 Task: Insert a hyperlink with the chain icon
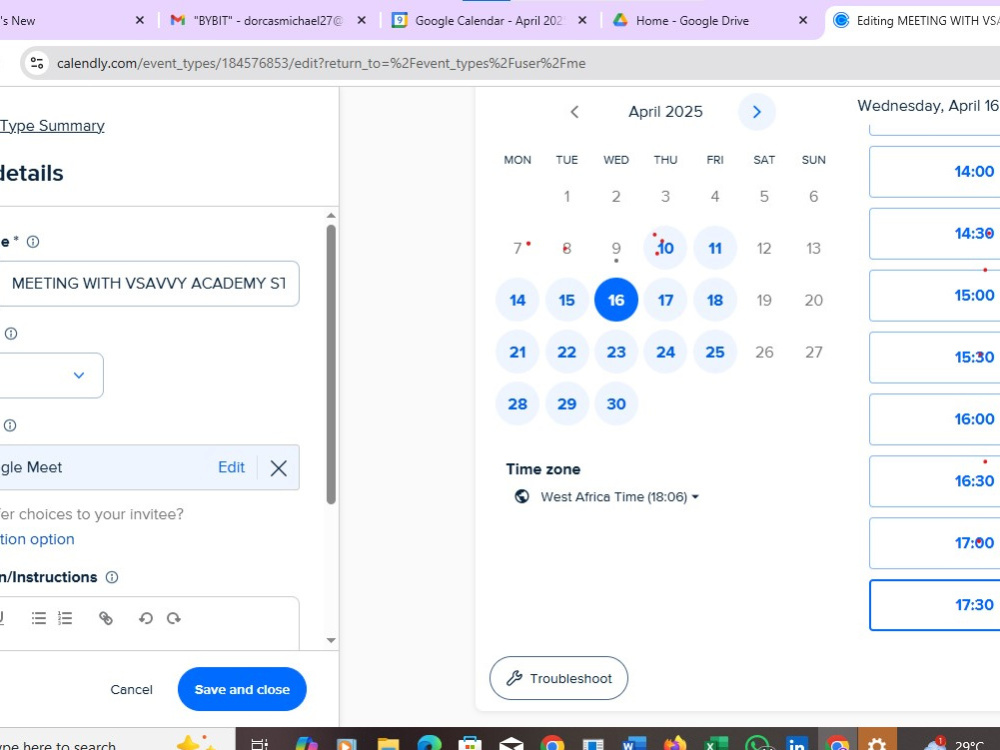pyautogui.click(x=106, y=618)
